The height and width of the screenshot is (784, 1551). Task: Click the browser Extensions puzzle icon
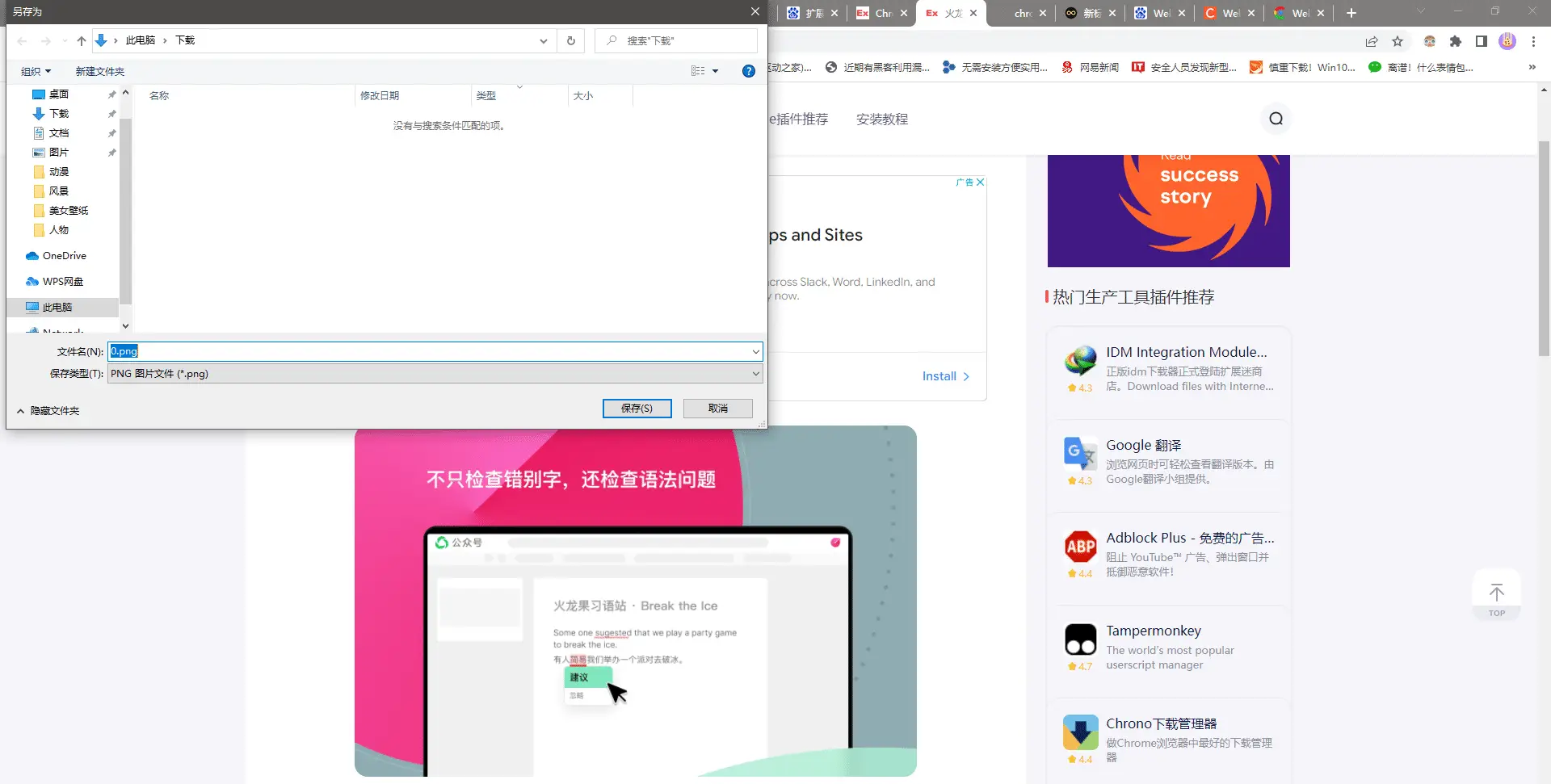1456,41
